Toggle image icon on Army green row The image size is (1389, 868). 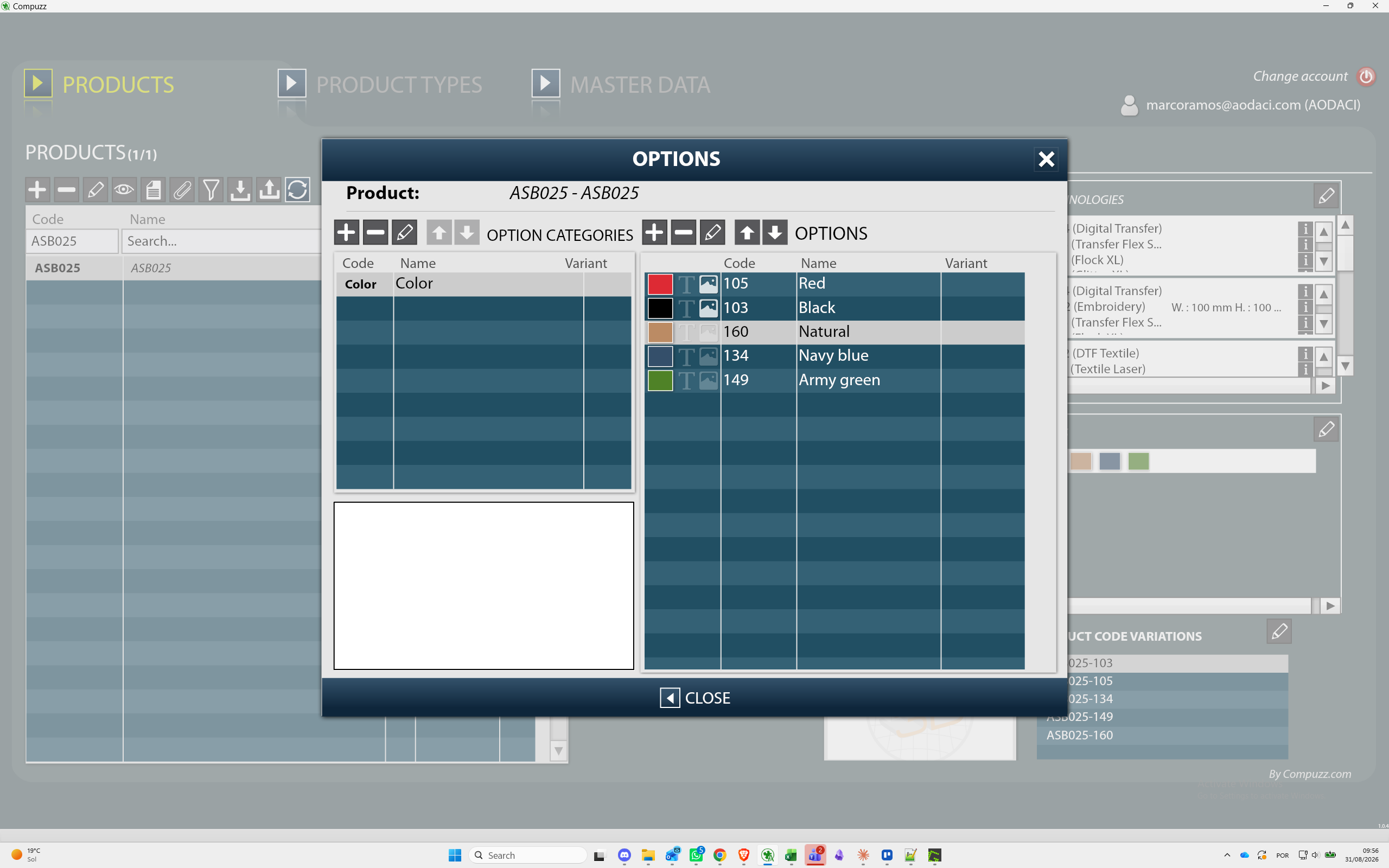coord(708,381)
